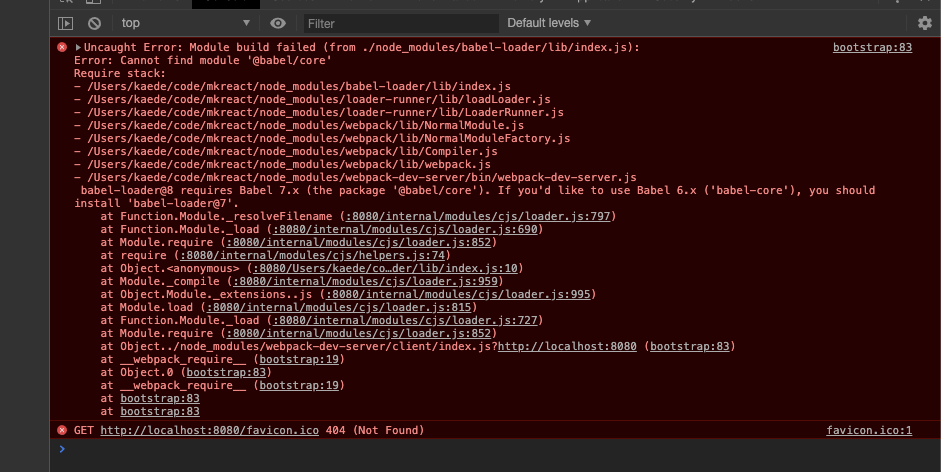This screenshot has width=941, height=472.
Task: Collapse the Uncaught Error message triangle
Action: (x=78, y=47)
